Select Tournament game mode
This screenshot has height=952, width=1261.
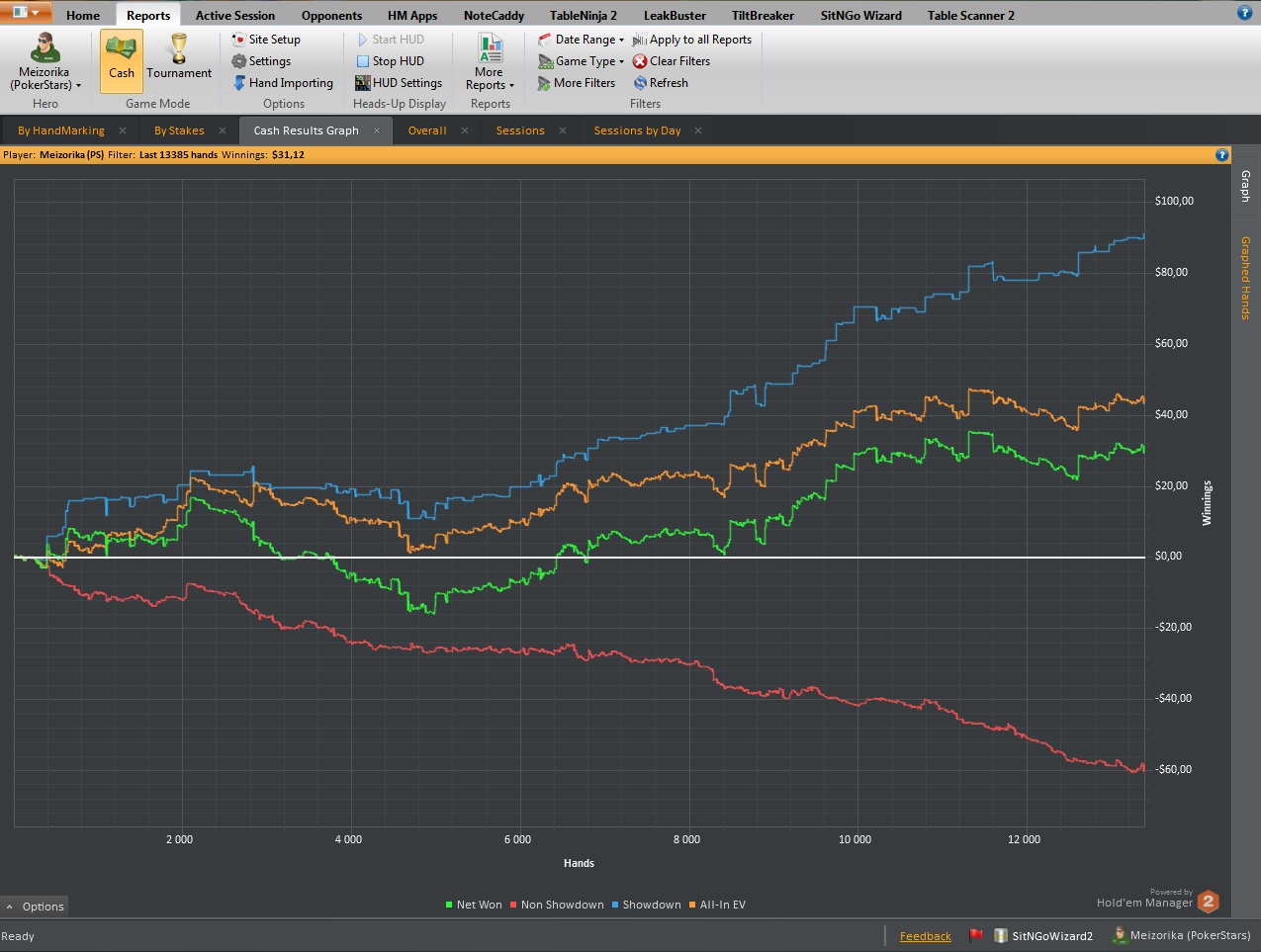click(x=179, y=60)
